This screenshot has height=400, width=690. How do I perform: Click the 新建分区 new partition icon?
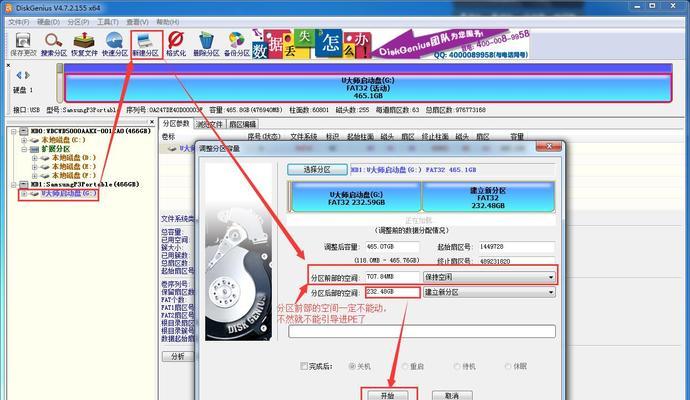coord(146,44)
